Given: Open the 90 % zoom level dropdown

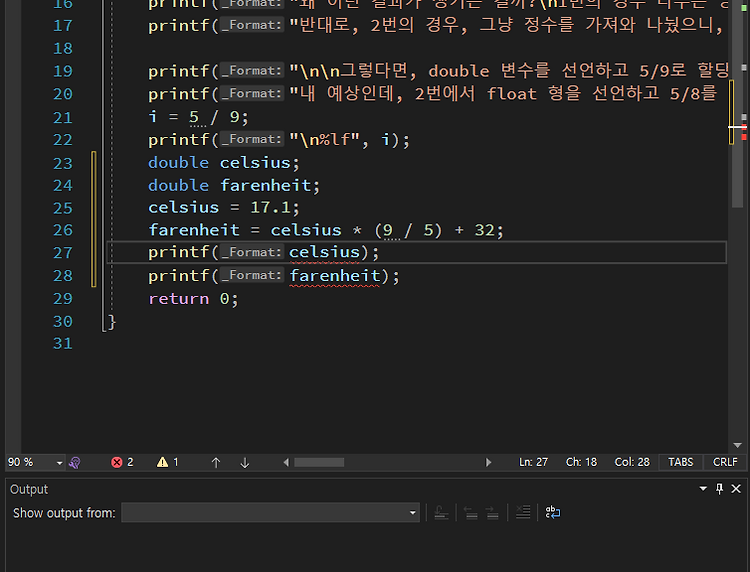Looking at the screenshot, I should click(x=59, y=462).
